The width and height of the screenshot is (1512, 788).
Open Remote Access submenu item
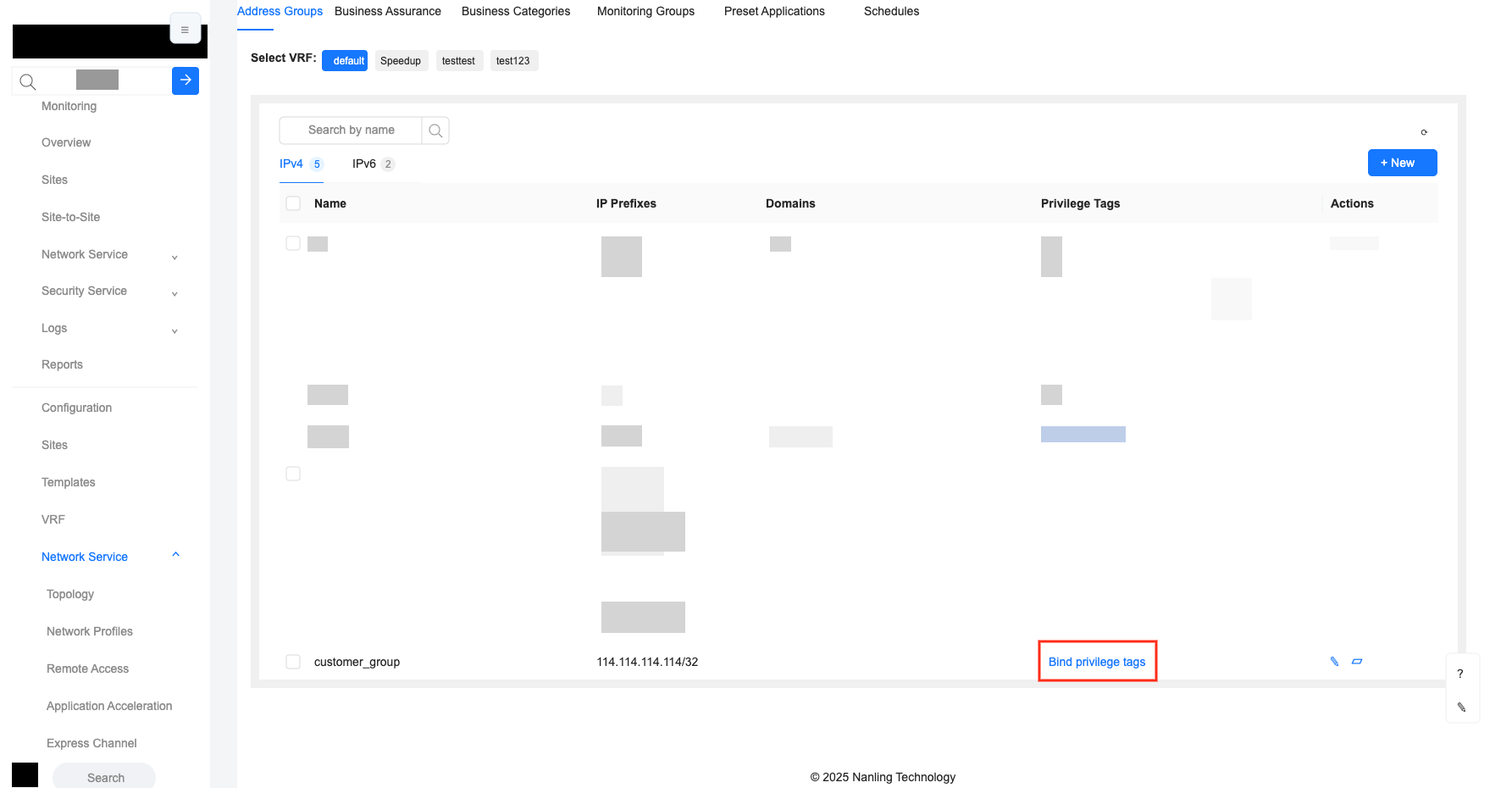[x=87, y=669]
